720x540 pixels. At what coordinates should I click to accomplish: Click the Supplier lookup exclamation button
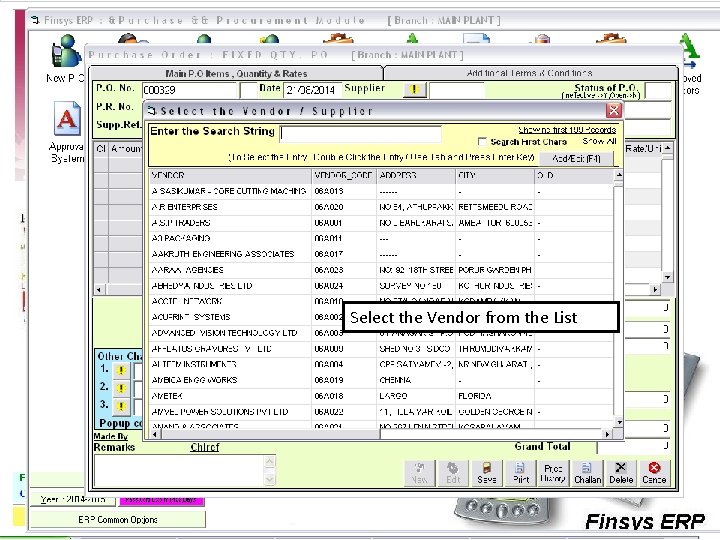click(414, 90)
